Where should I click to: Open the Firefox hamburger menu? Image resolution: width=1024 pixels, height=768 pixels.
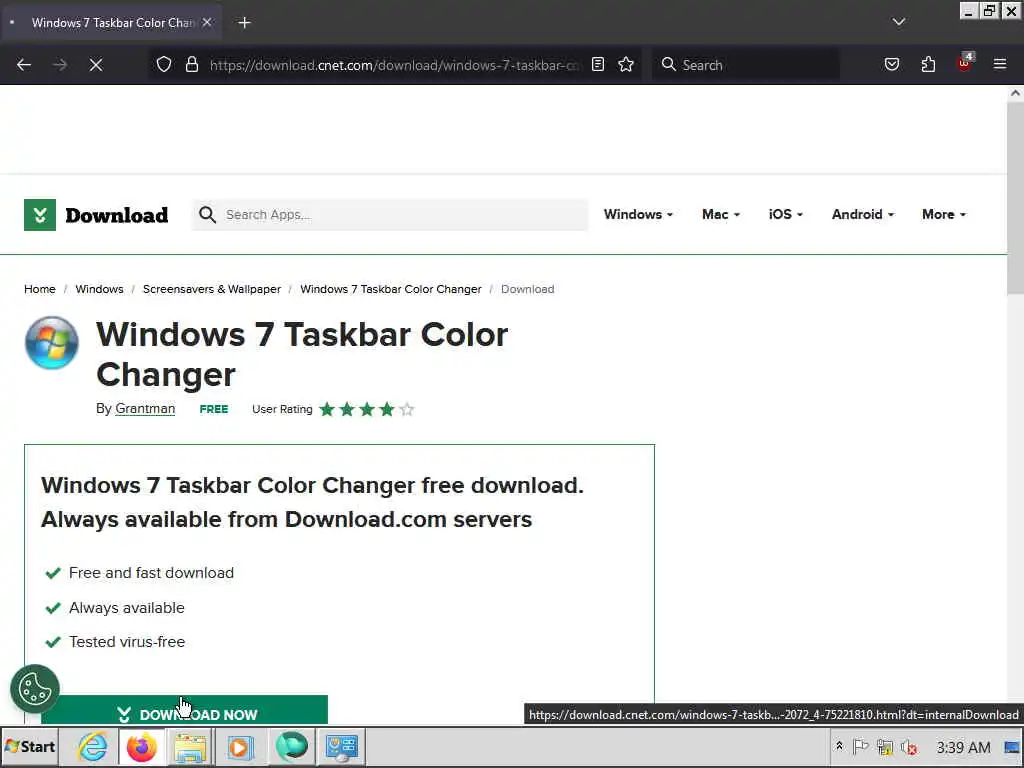coord(1000,64)
